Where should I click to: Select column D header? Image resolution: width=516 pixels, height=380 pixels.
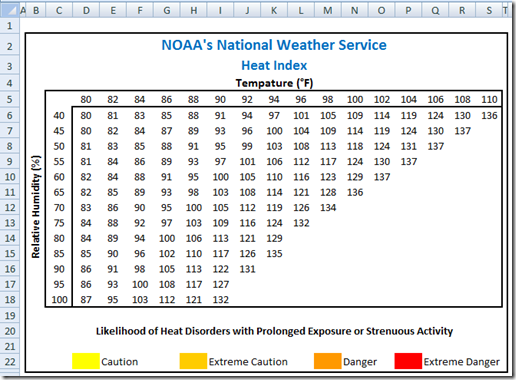click(86, 11)
